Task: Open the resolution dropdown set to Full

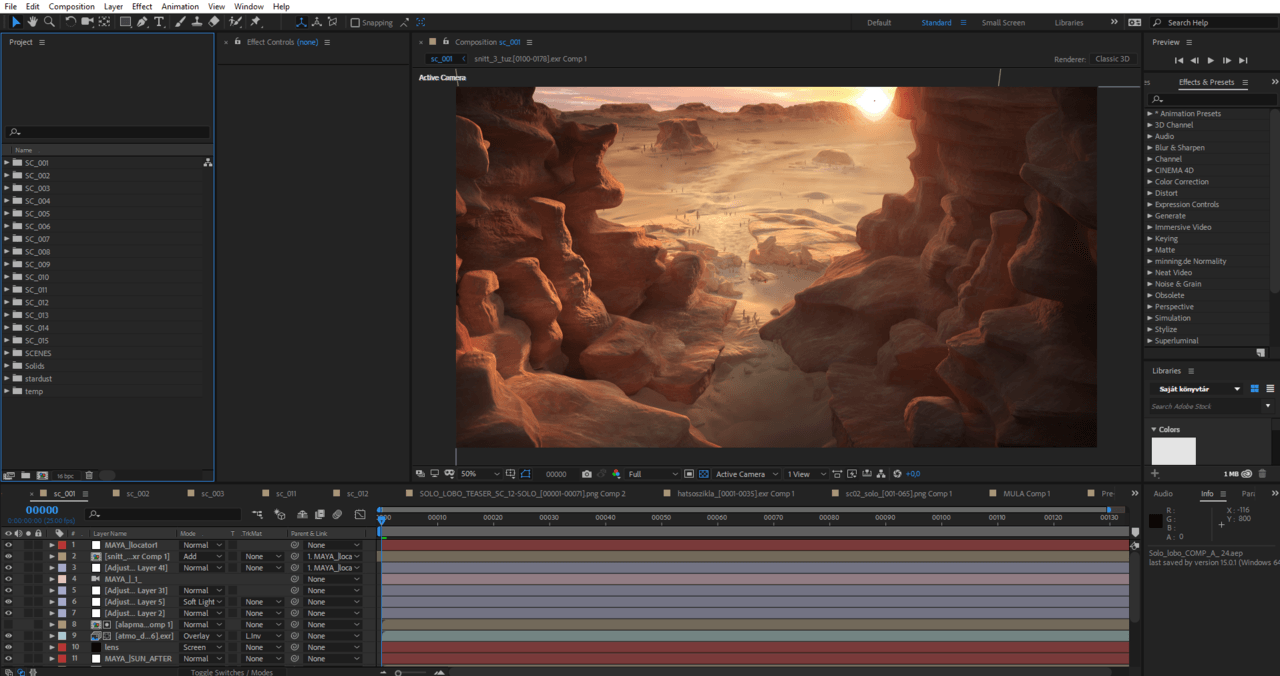Action: 653,474
